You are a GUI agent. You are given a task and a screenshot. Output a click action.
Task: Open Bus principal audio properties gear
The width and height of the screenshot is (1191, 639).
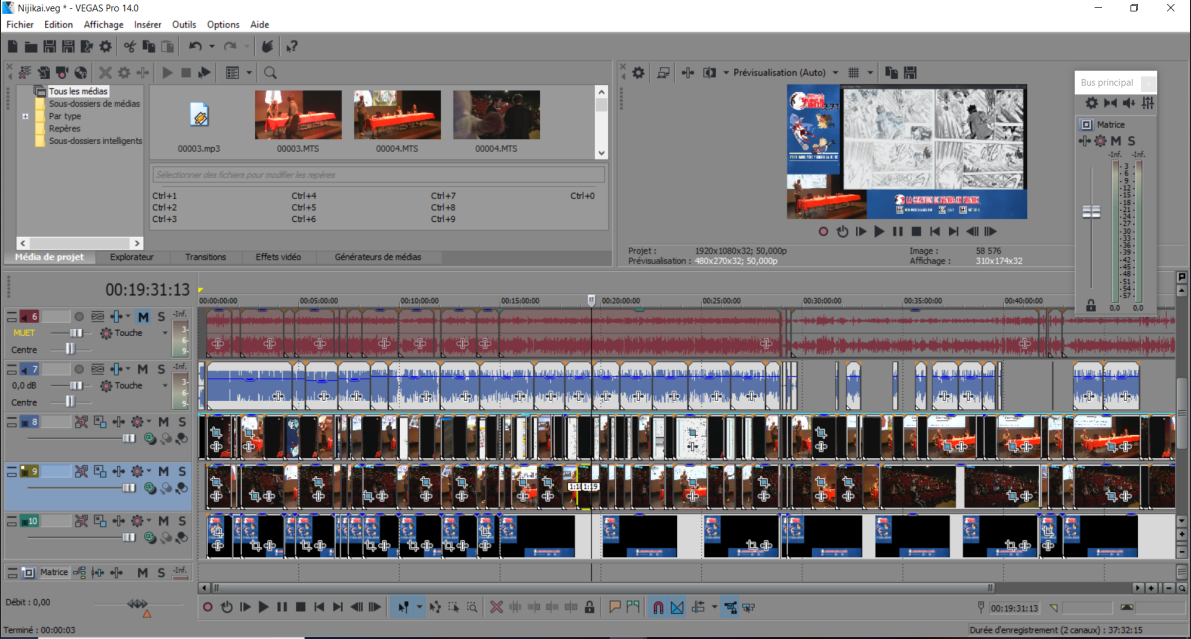1091,103
